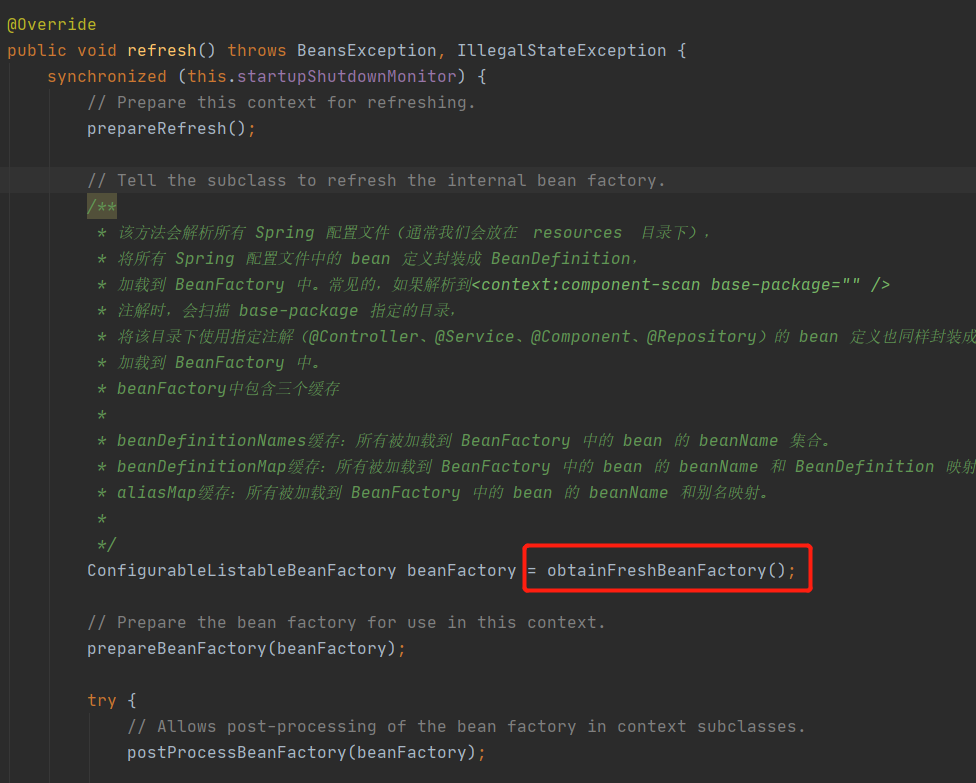Click the throws keyword
This screenshot has height=783, width=976.
point(256,50)
